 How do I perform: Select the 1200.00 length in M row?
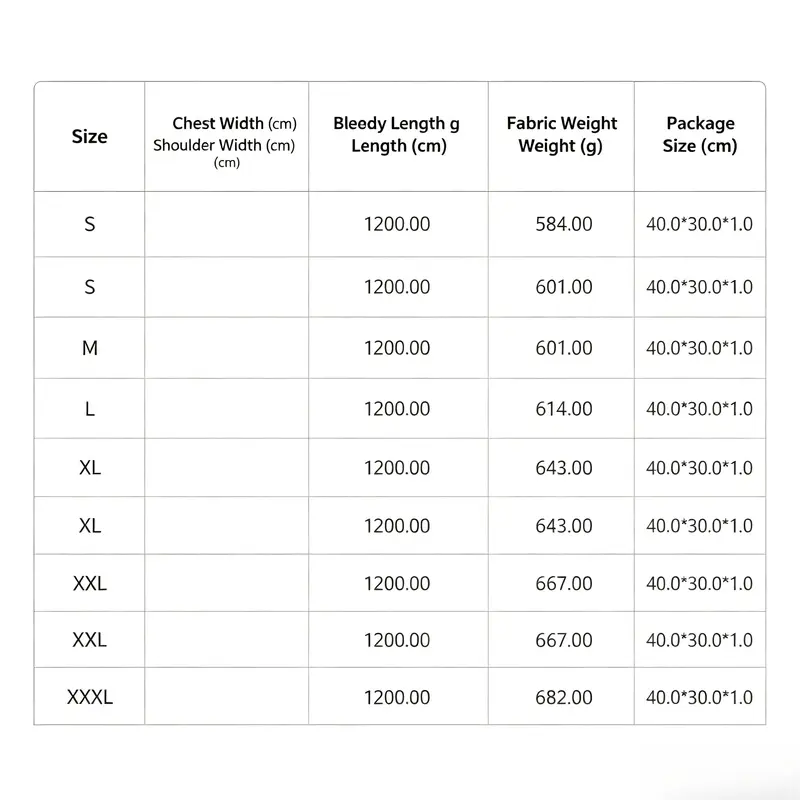pos(397,348)
